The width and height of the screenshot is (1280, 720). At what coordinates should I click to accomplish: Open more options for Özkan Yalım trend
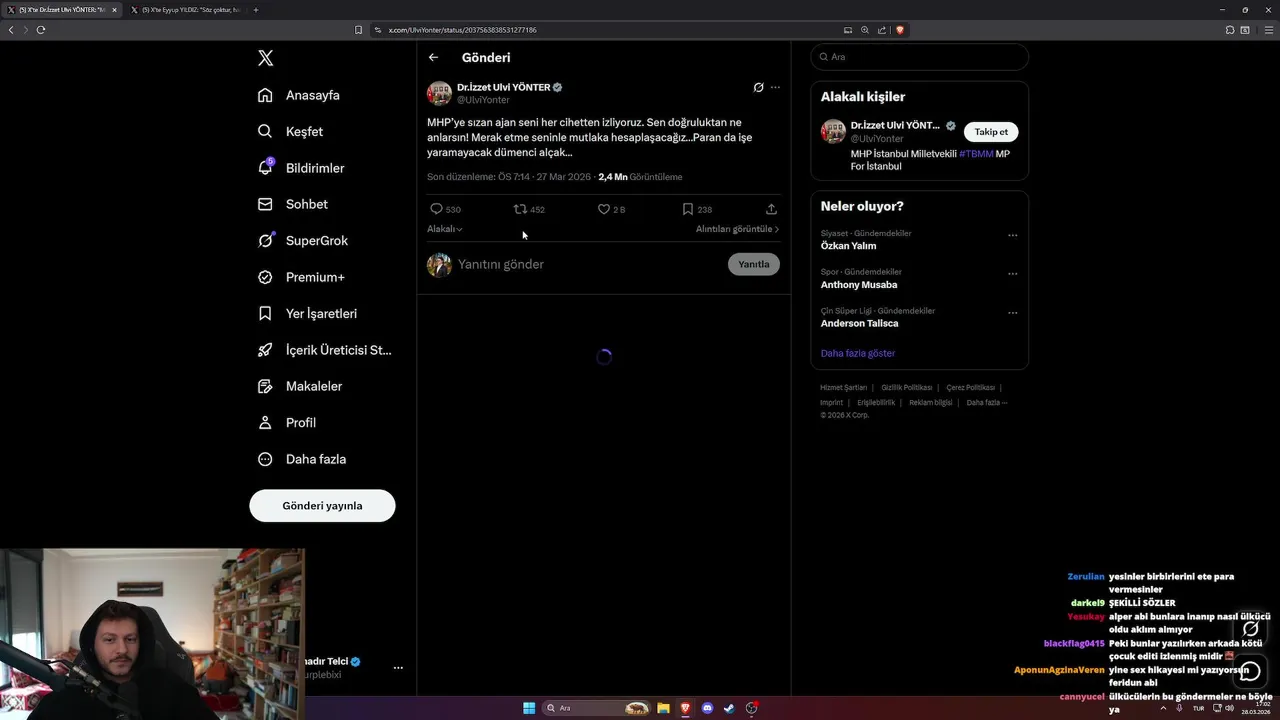pos(1012,236)
